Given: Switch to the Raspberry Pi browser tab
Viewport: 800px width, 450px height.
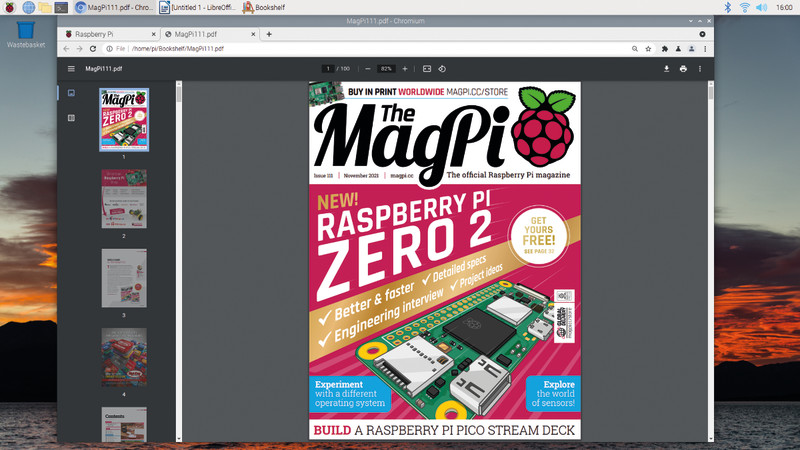Looking at the screenshot, I should point(108,34).
